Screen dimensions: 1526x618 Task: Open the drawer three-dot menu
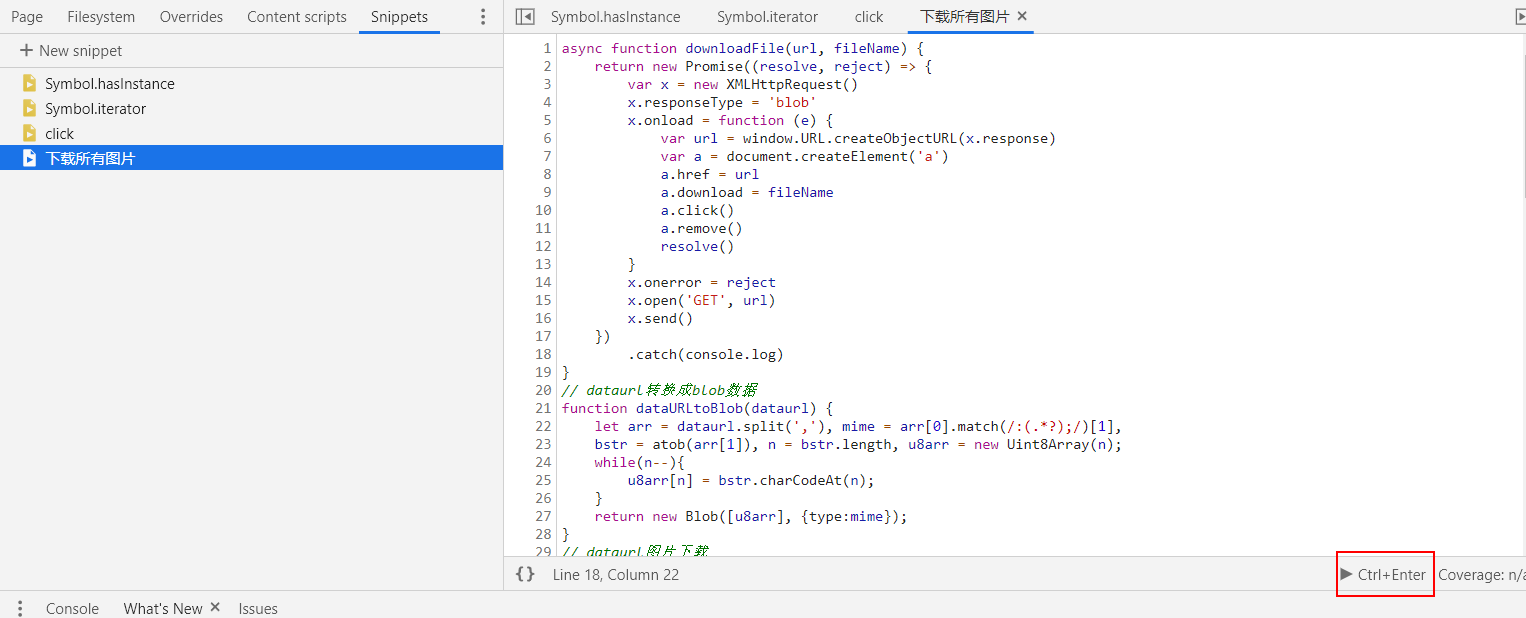[x=19, y=608]
